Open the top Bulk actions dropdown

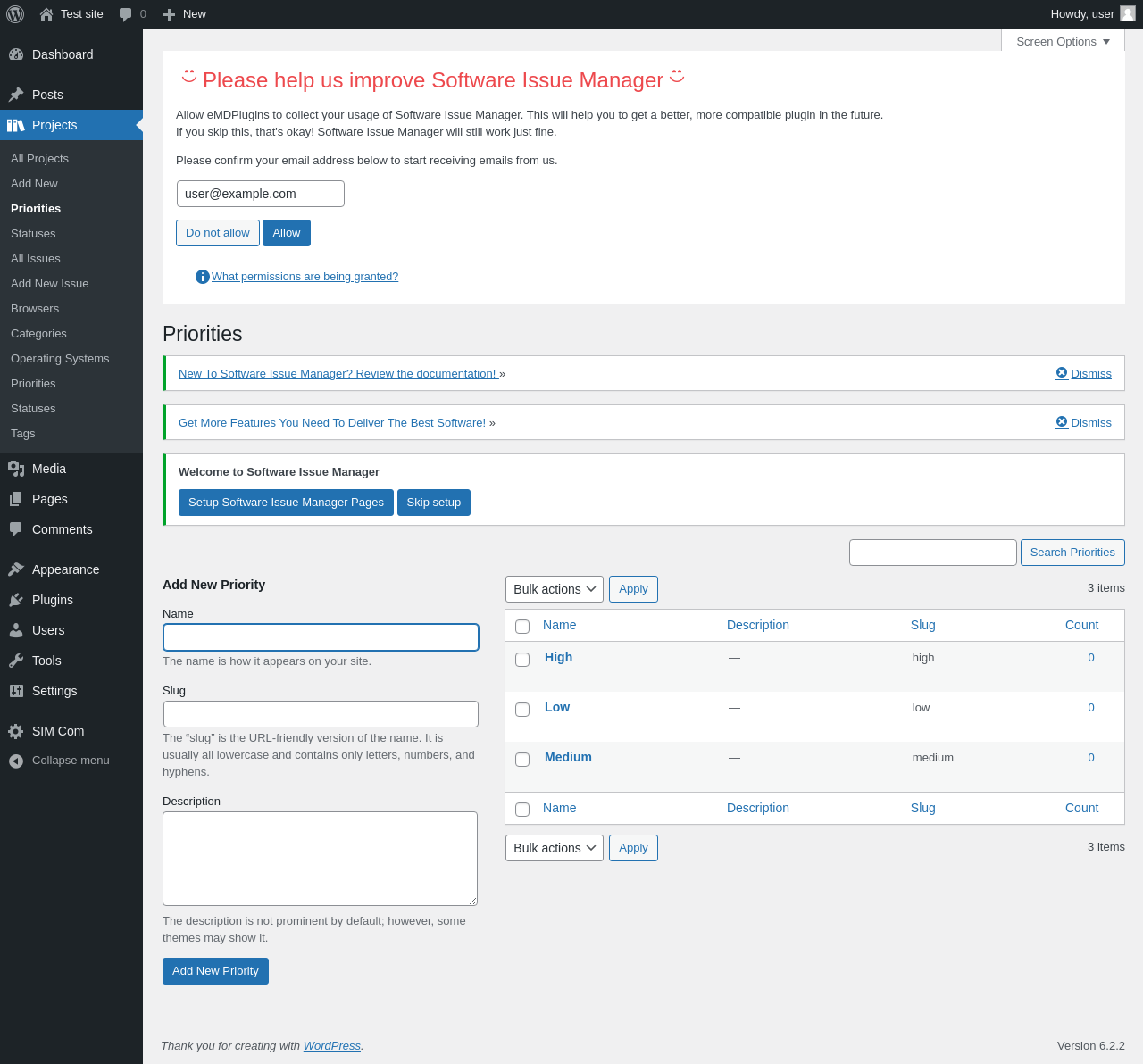tap(555, 589)
